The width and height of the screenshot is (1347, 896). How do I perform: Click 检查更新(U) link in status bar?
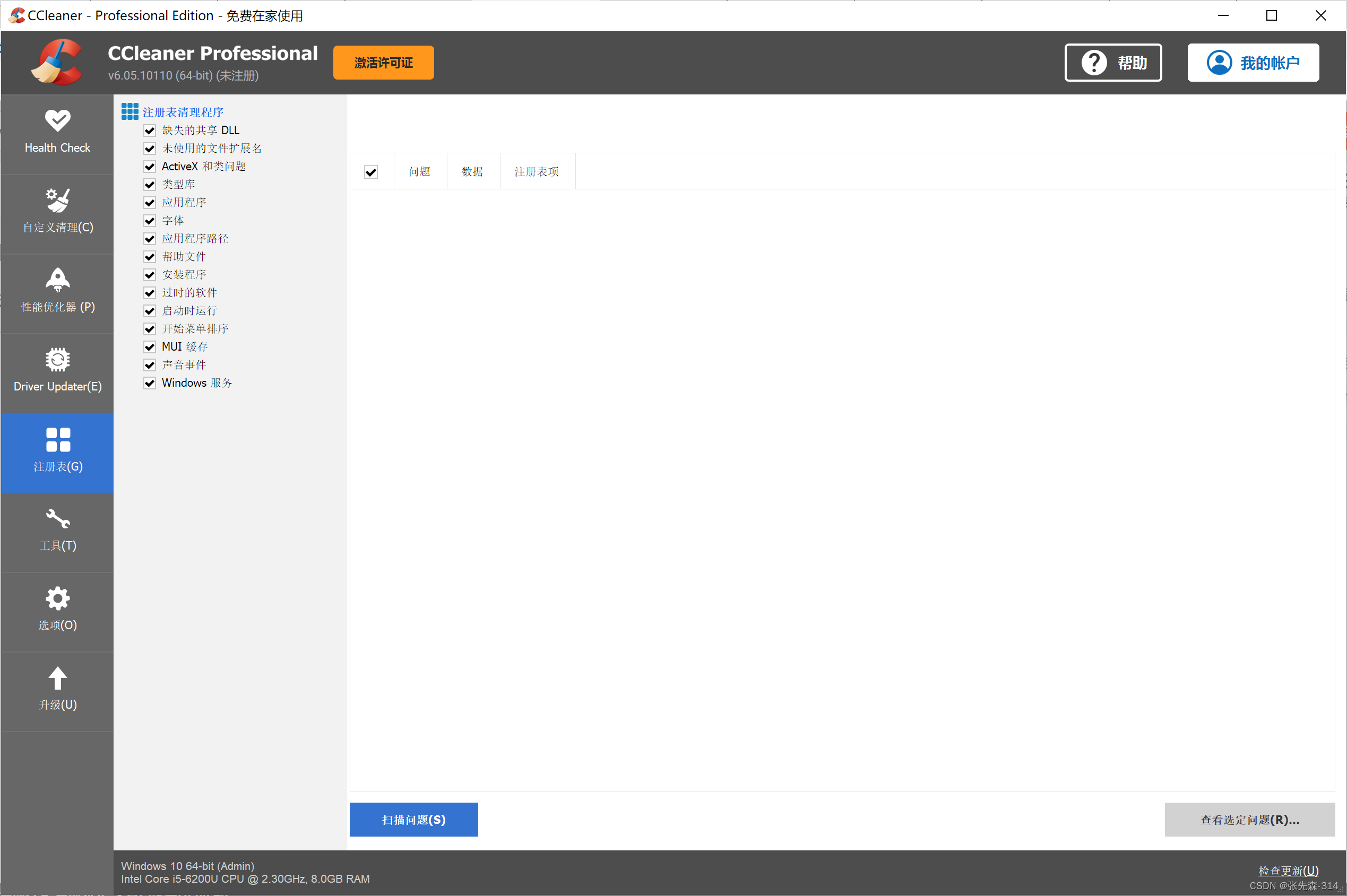coord(1288,871)
